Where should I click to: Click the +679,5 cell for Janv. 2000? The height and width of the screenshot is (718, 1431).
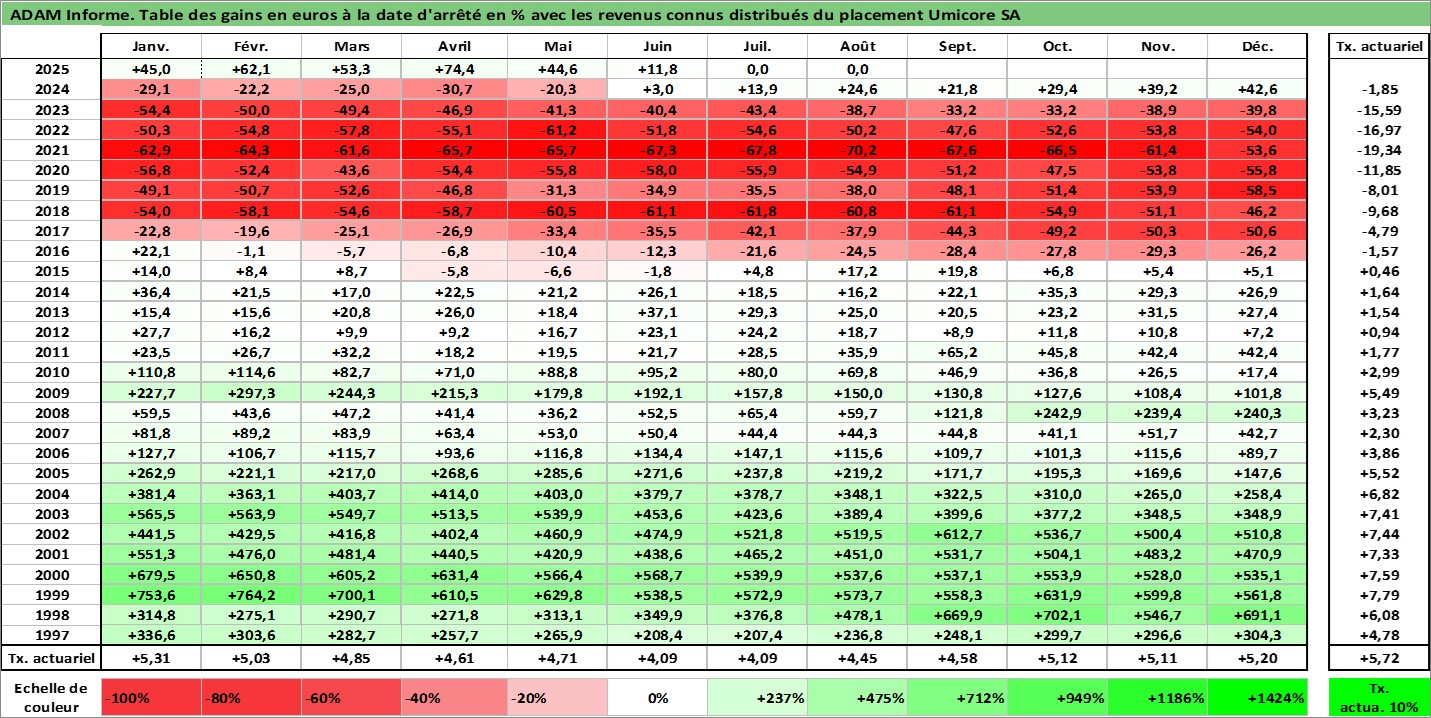[x=151, y=574]
